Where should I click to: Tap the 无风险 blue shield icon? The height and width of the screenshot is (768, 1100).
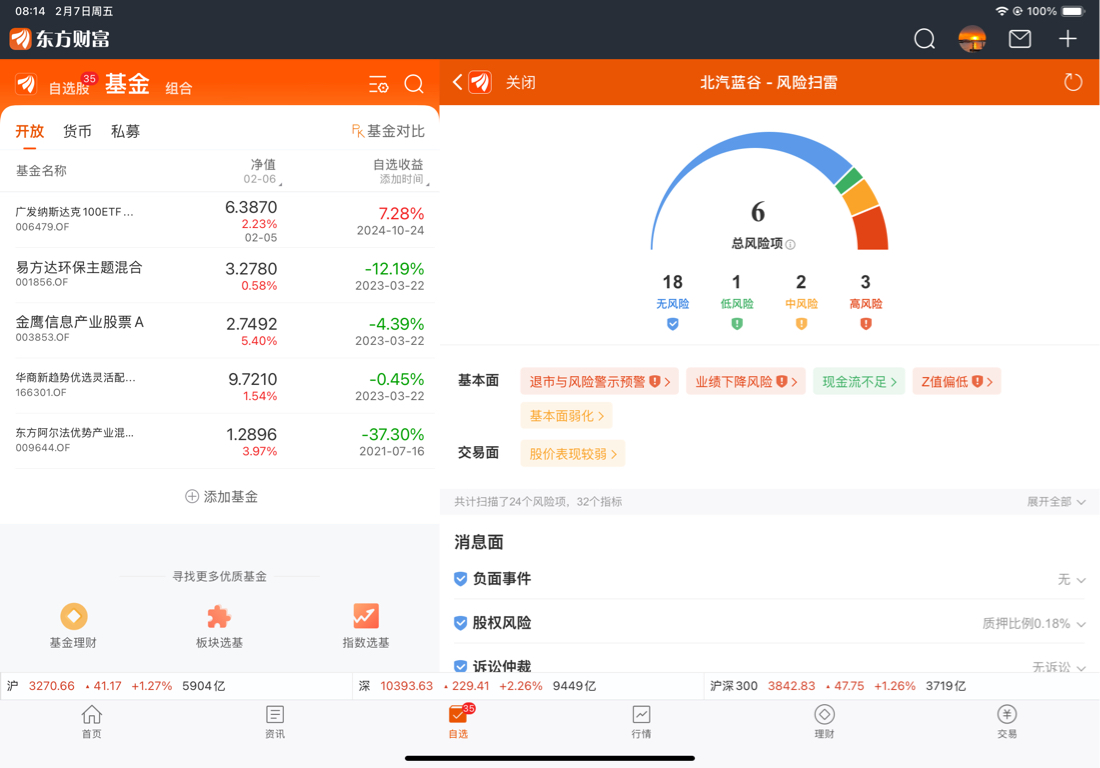click(x=672, y=323)
